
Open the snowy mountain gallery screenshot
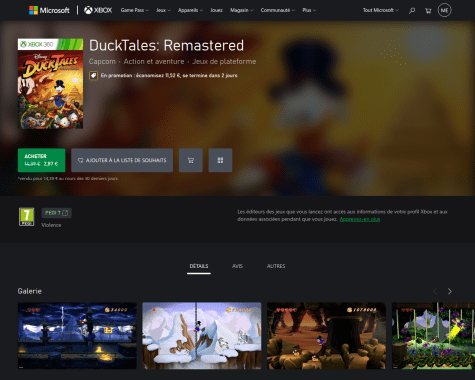click(202, 336)
